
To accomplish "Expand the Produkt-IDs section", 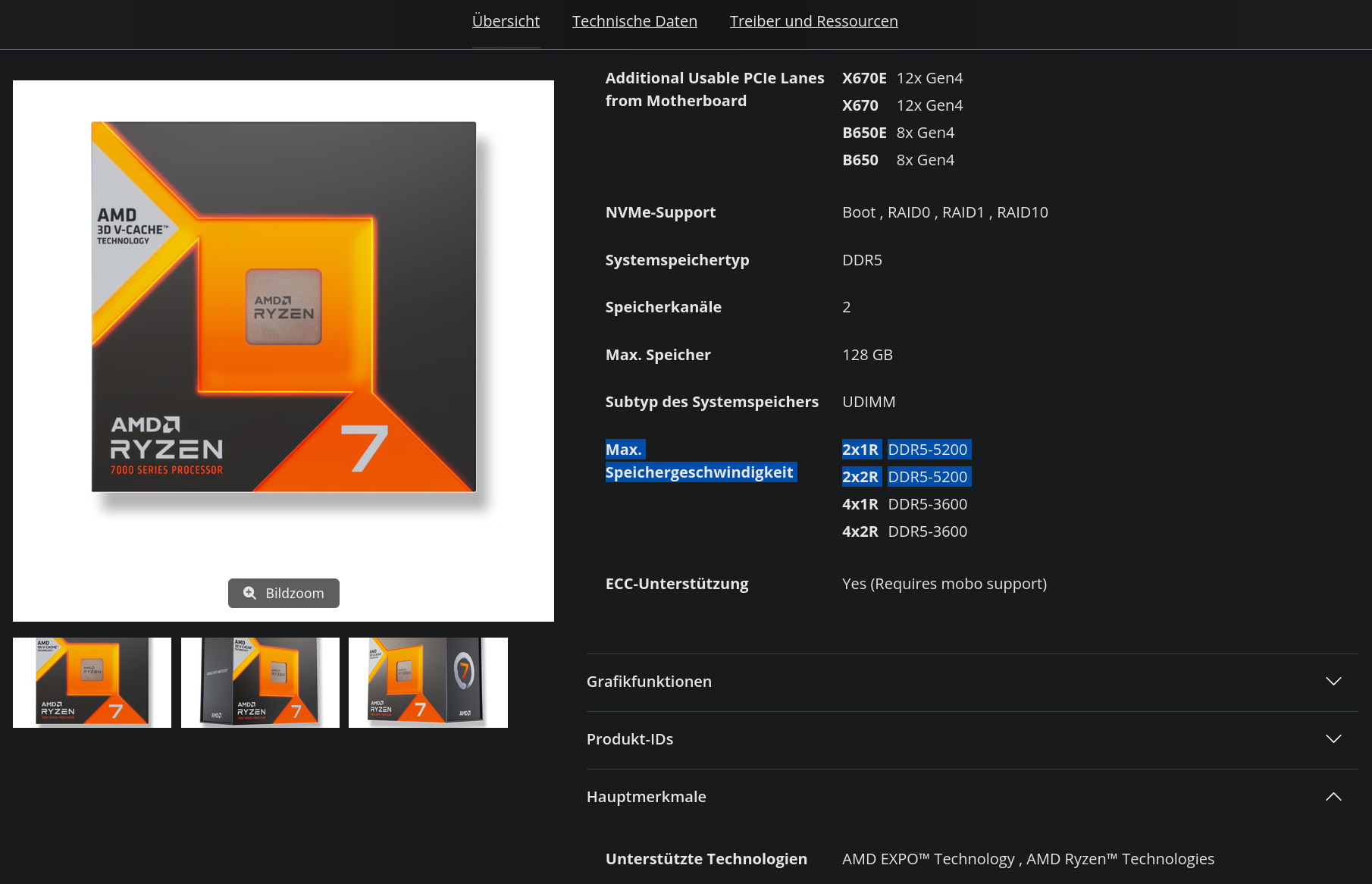I will [972, 739].
